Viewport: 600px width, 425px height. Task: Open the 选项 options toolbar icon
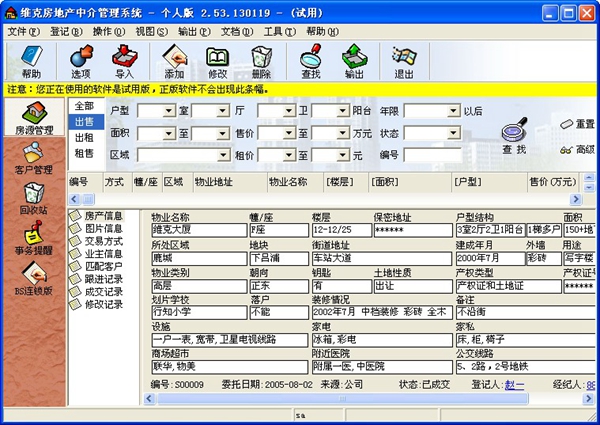pos(81,62)
